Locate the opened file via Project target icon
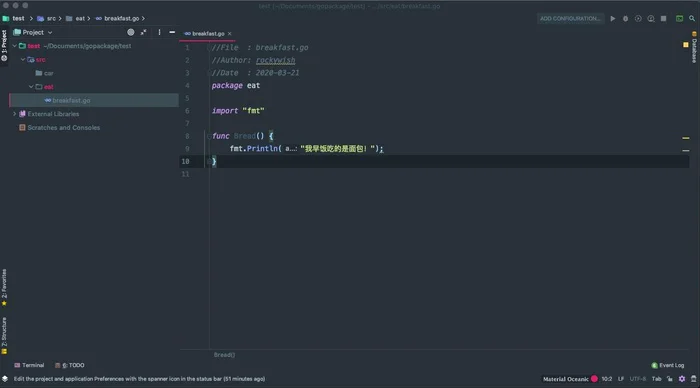700x388 pixels. coord(131,32)
